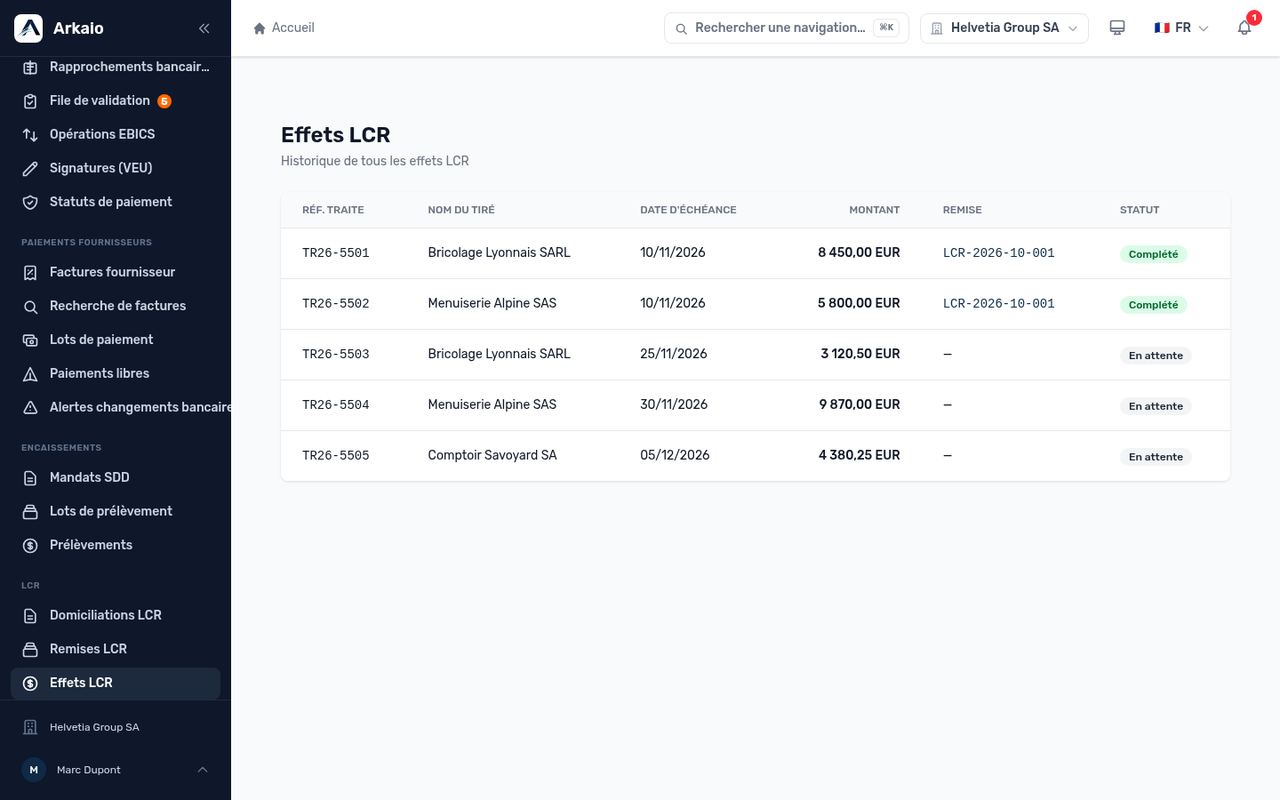This screenshot has width=1280, height=800.
Task: Click the Accueil breadcrumb link
Action: tap(293, 28)
